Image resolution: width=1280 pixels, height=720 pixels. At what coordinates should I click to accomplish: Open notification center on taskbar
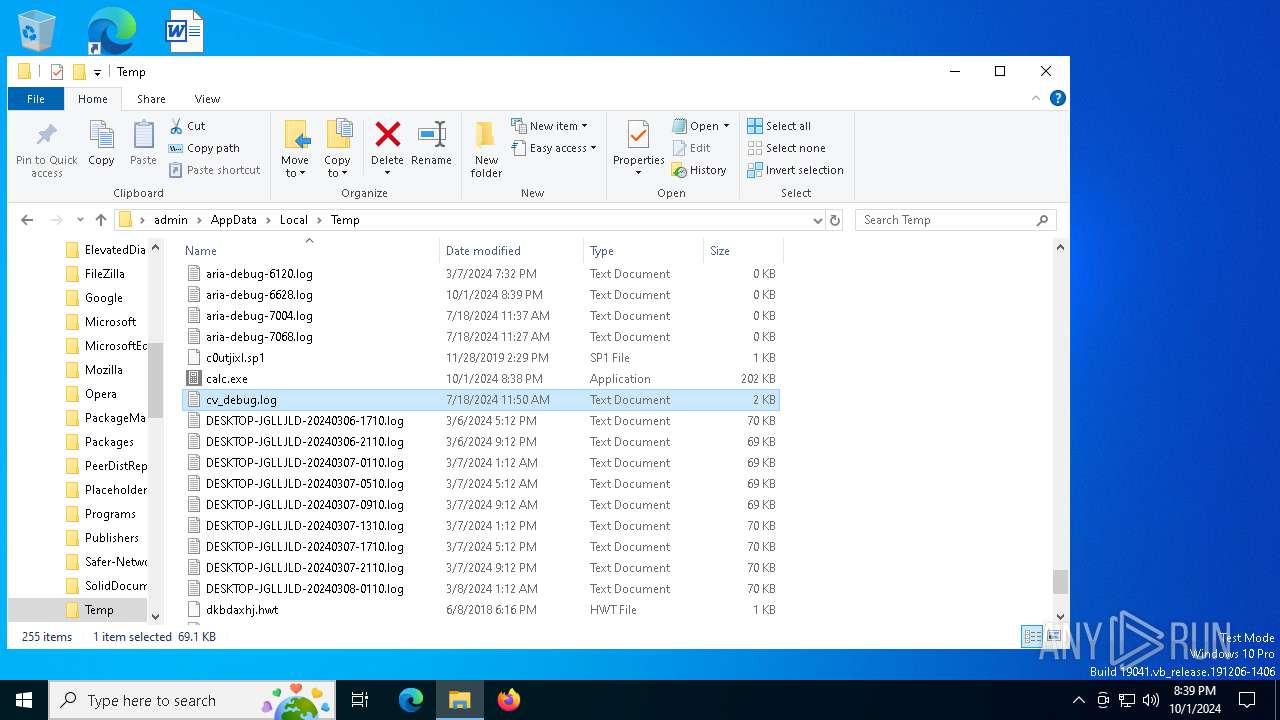(x=1247, y=700)
